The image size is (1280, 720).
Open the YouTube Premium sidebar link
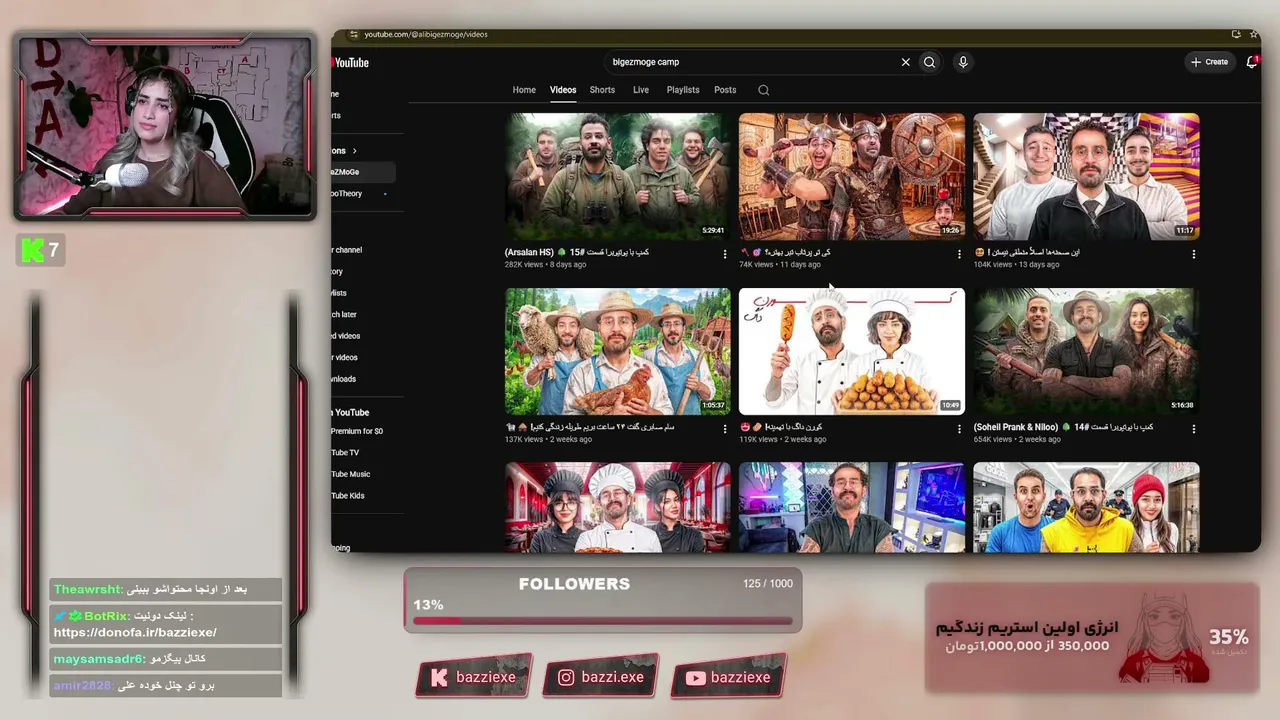point(357,431)
